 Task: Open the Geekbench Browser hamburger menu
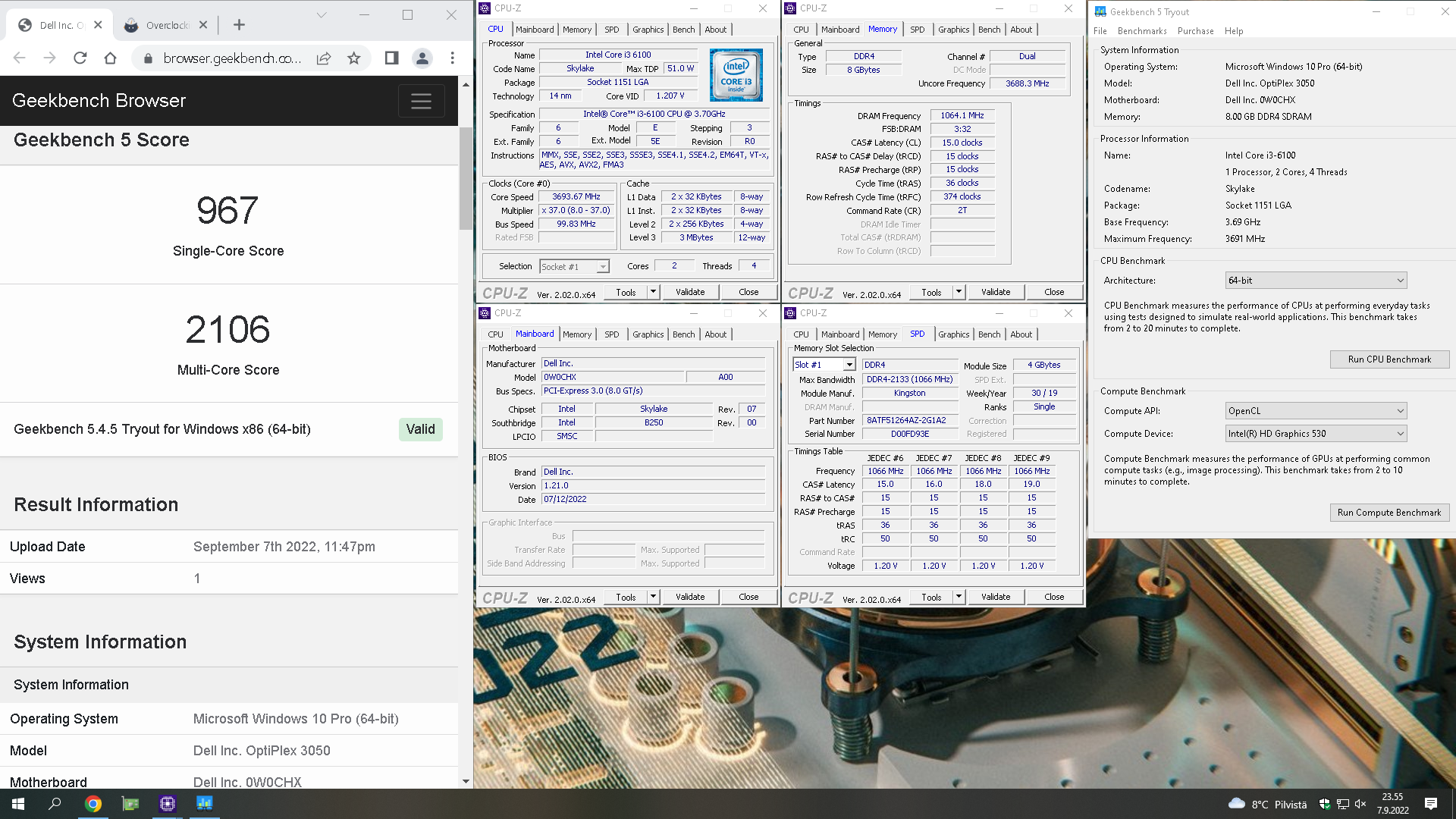(x=422, y=101)
